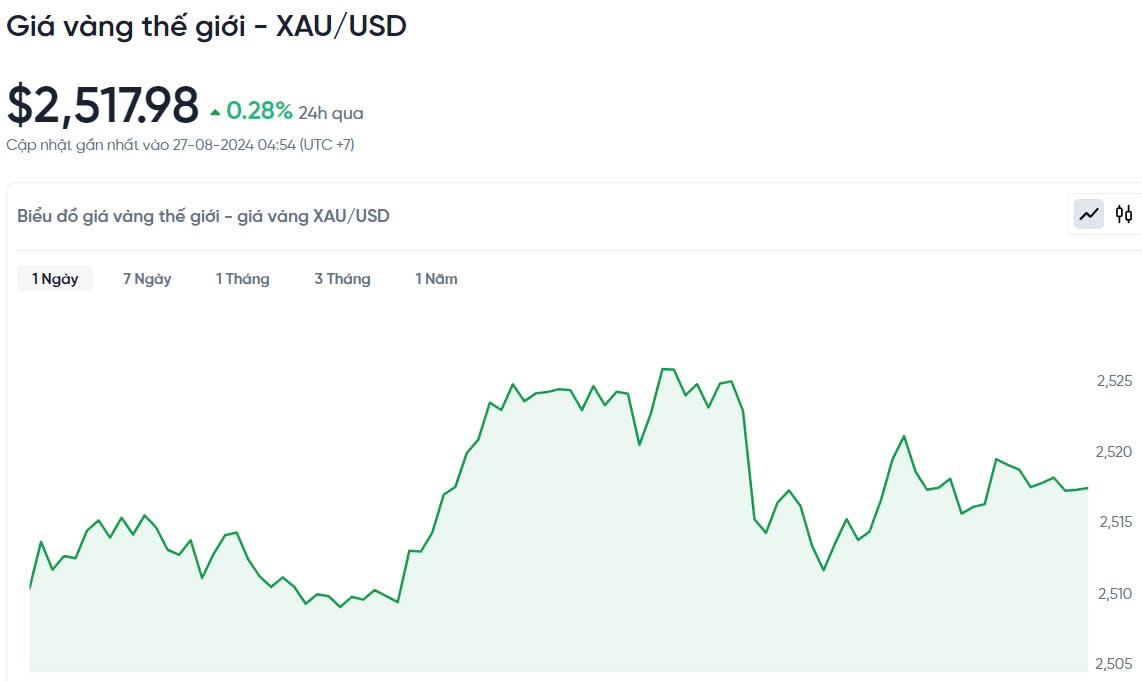The image size is (1142, 681).
Task: Click the last-updated timestamp text
Action: click(x=180, y=145)
